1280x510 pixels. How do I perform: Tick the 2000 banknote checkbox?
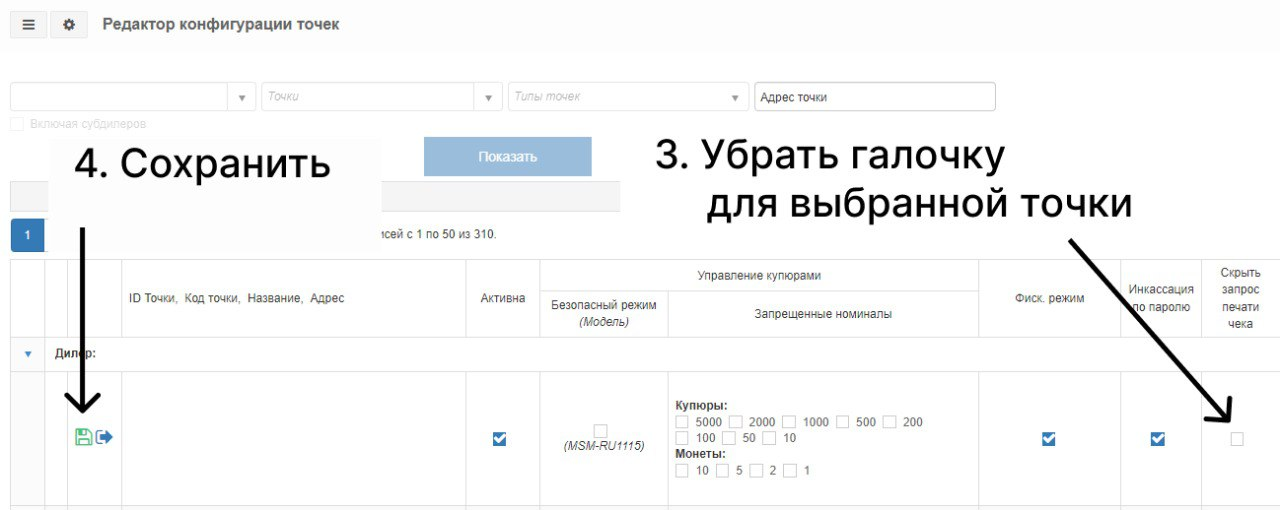(x=736, y=422)
